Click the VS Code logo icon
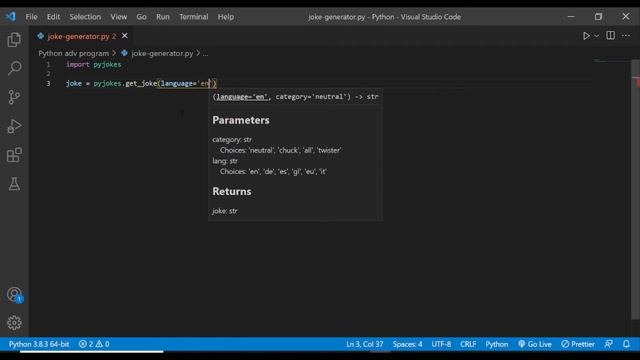This screenshot has width=640, height=360. coord(11,17)
